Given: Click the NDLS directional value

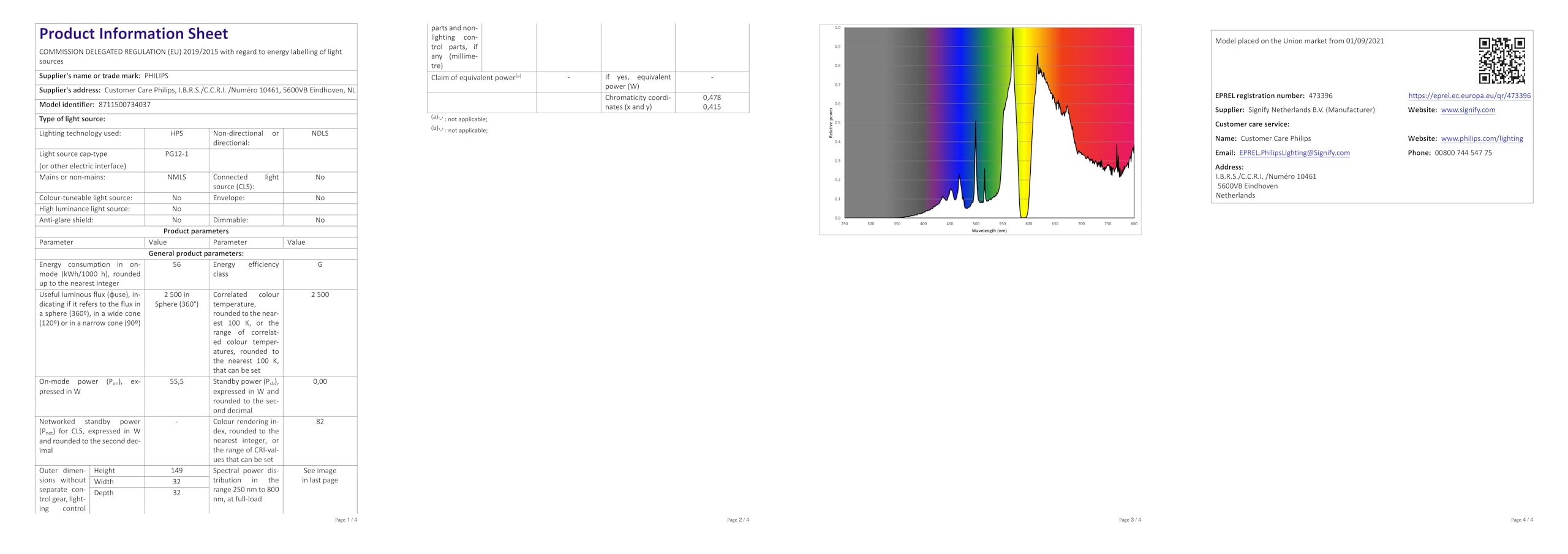Looking at the screenshot, I should tap(320, 133).
